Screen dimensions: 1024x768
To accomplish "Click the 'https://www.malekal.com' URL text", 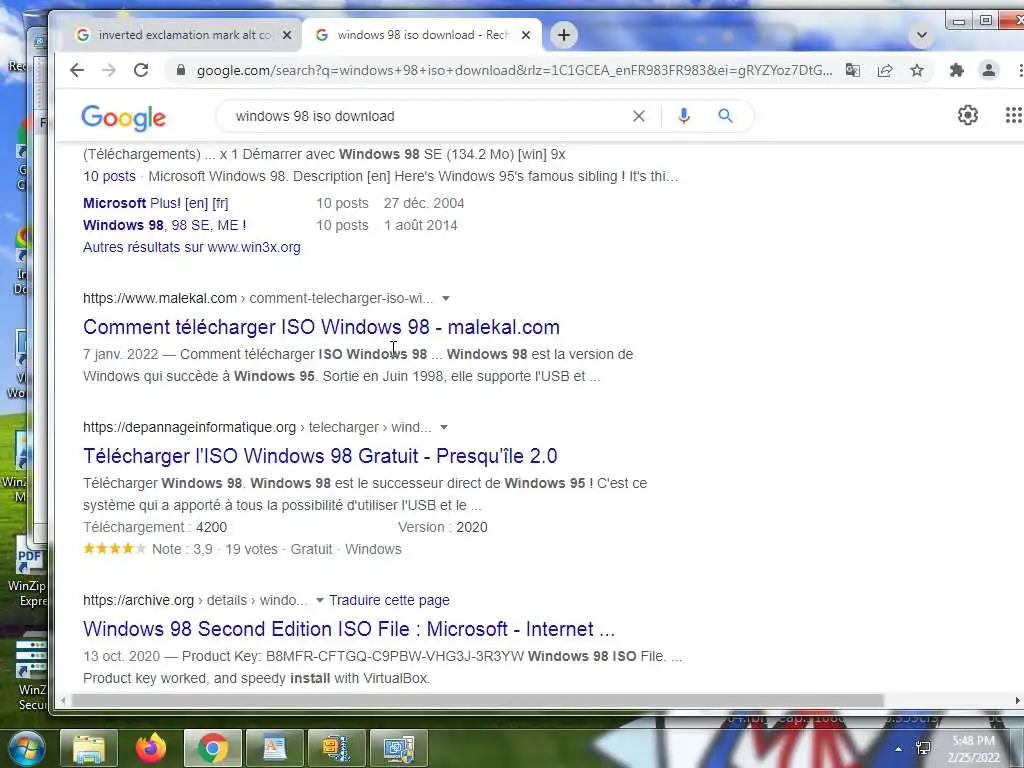I will click(160, 298).
